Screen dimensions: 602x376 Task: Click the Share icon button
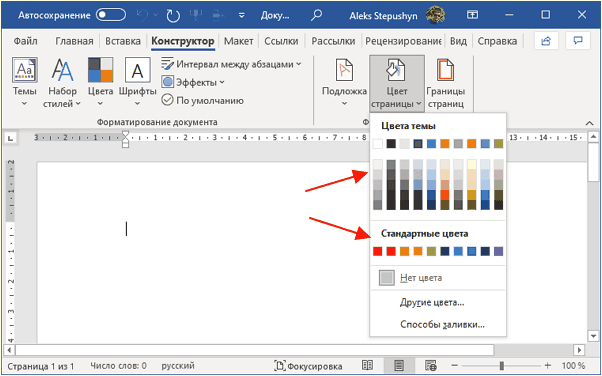pyautogui.click(x=546, y=41)
